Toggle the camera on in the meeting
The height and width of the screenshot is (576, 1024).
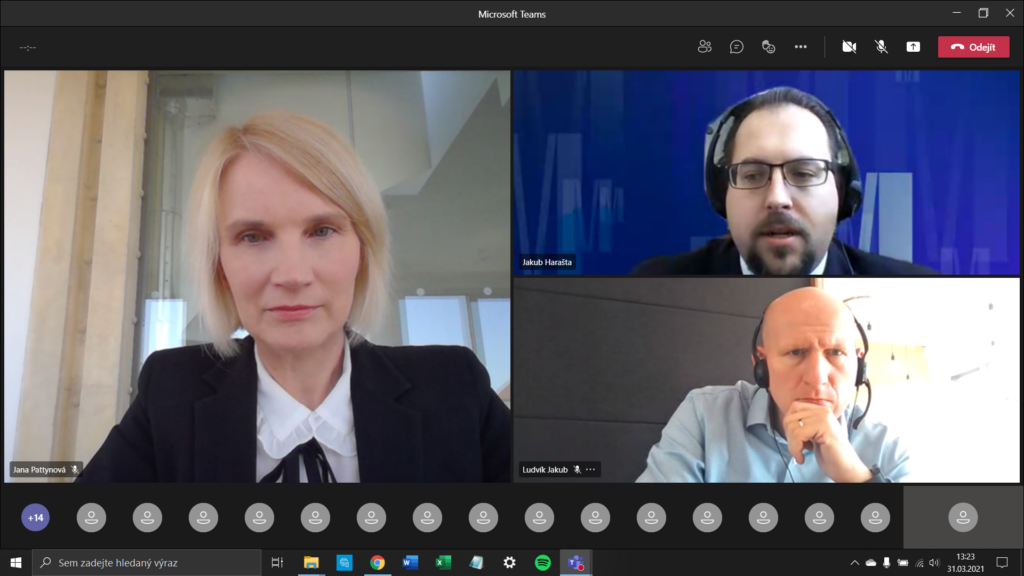pos(849,47)
